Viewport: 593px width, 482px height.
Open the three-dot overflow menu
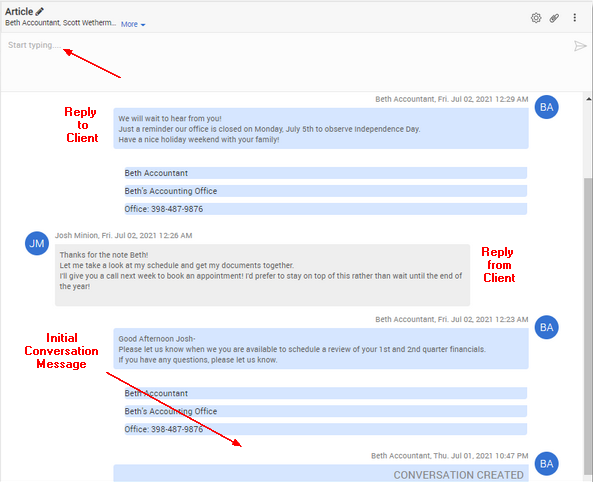pos(574,17)
